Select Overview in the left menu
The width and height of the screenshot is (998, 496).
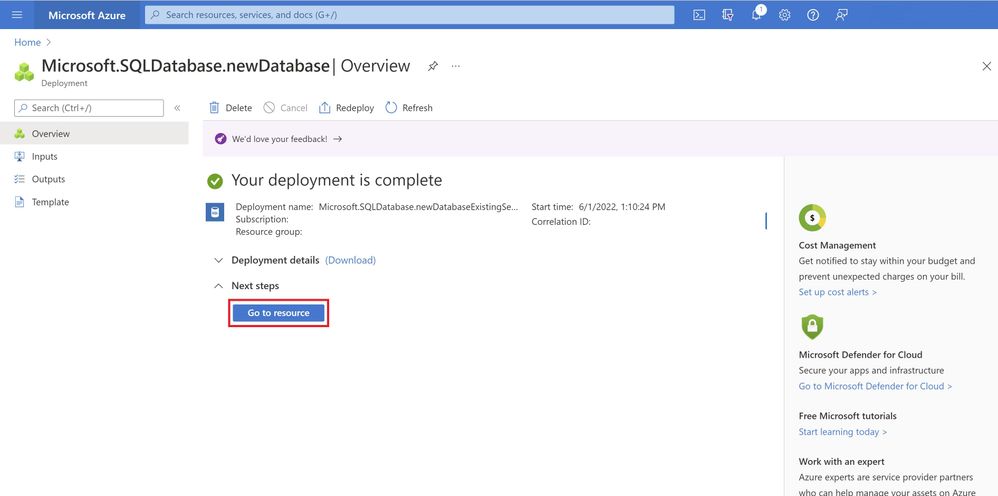(94, 134)
